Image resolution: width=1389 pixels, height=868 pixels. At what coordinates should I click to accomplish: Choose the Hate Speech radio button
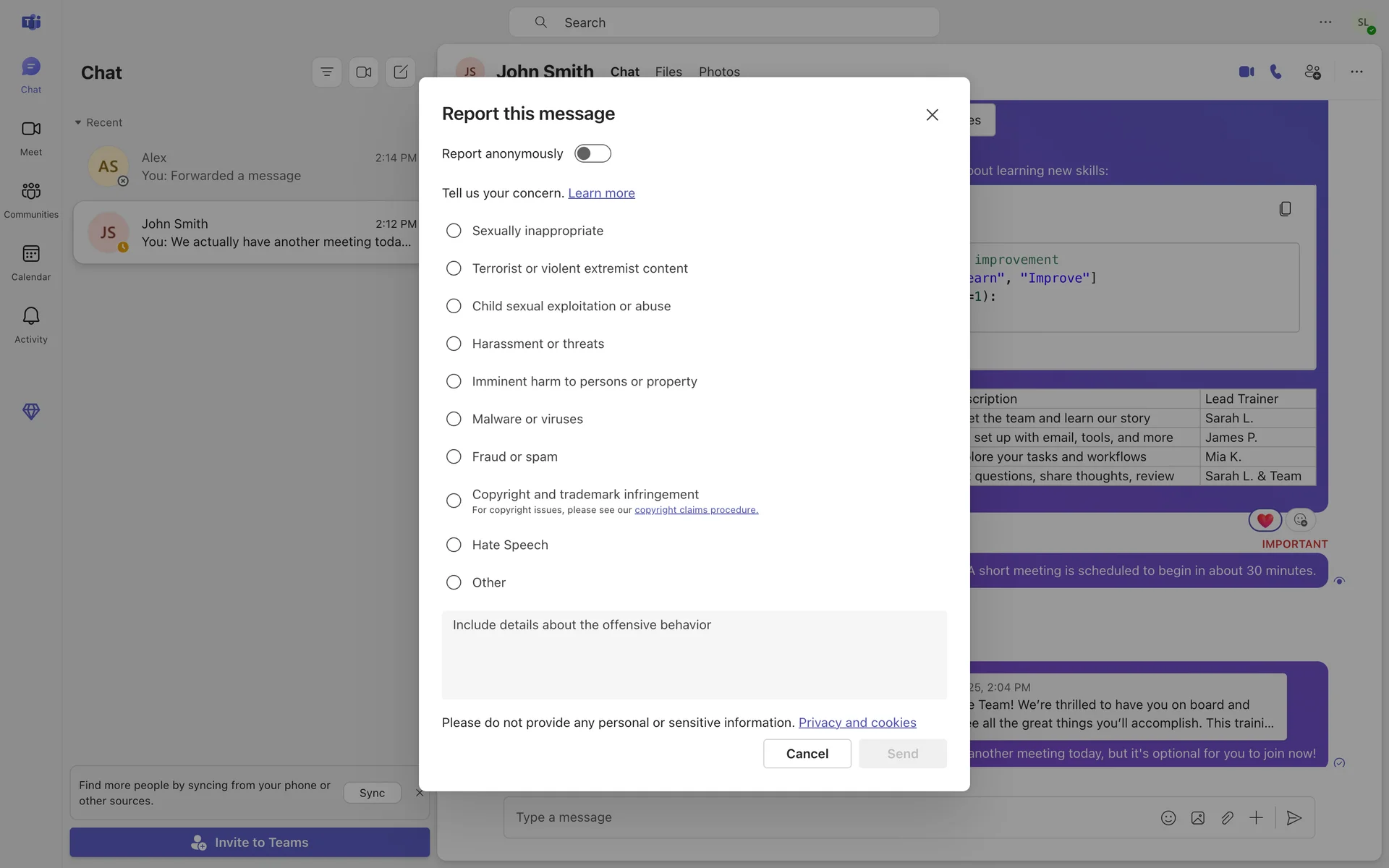point(454,545)
